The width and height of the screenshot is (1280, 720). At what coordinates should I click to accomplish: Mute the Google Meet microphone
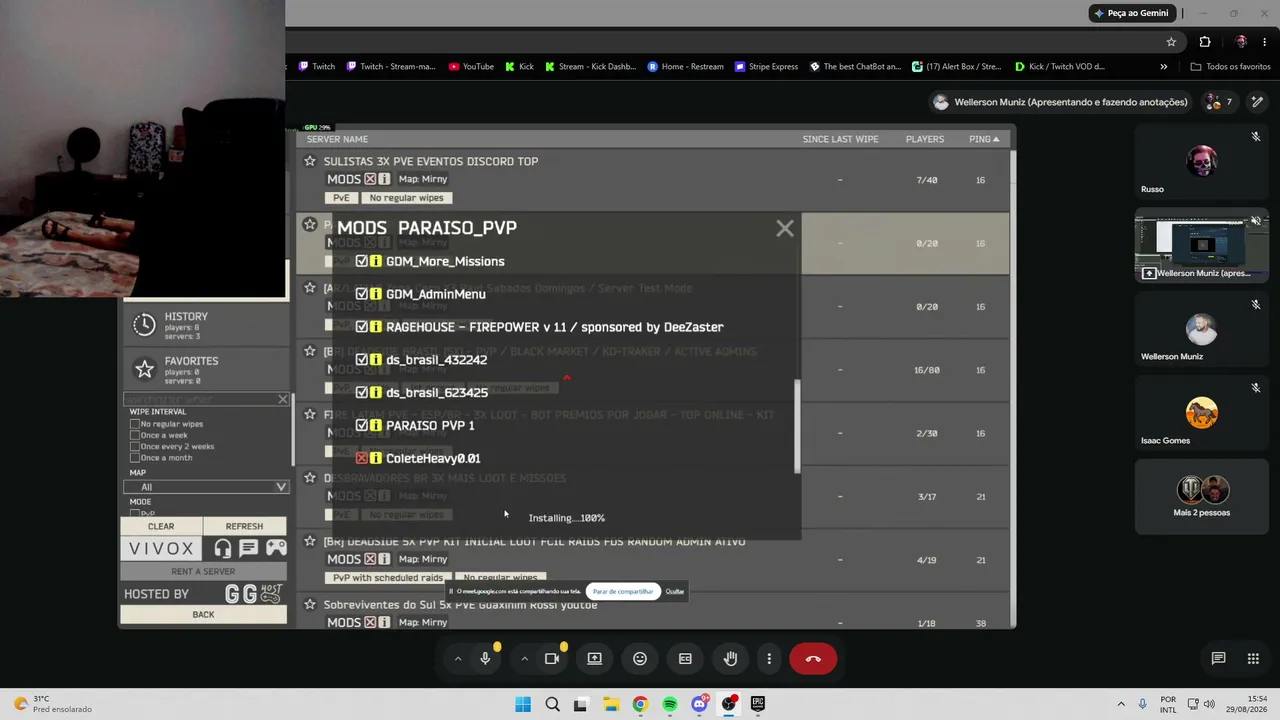point(485,659)
